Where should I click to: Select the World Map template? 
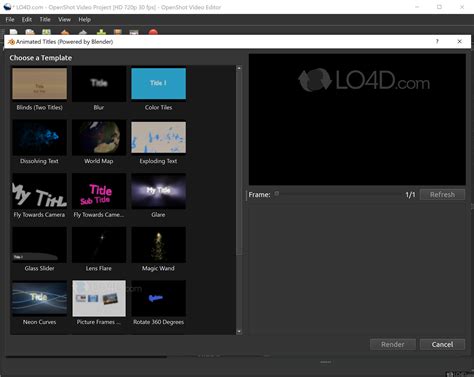[x=99, y=143]
